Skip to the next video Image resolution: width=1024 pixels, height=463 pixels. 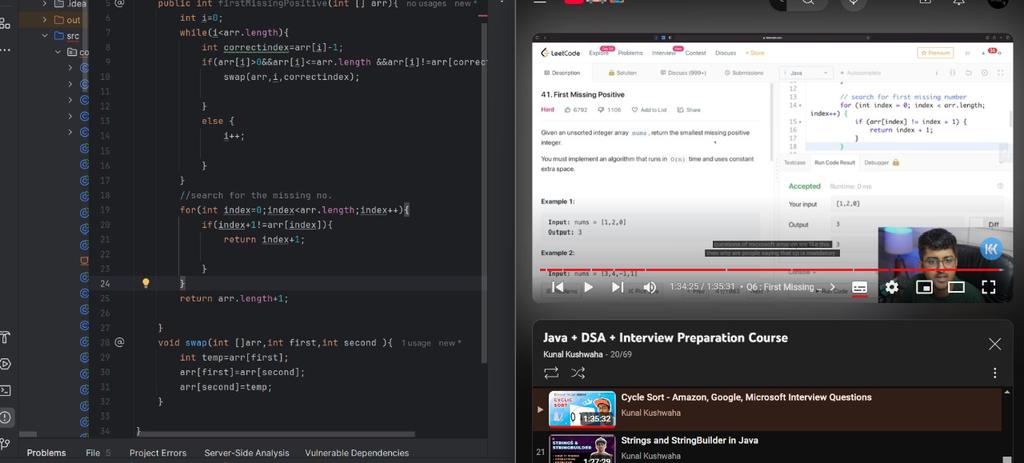617,287
